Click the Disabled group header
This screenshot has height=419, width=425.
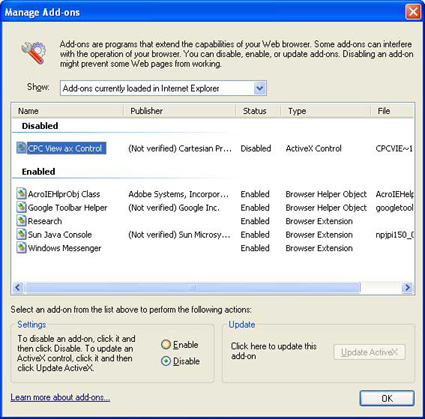tap(40, 126)
